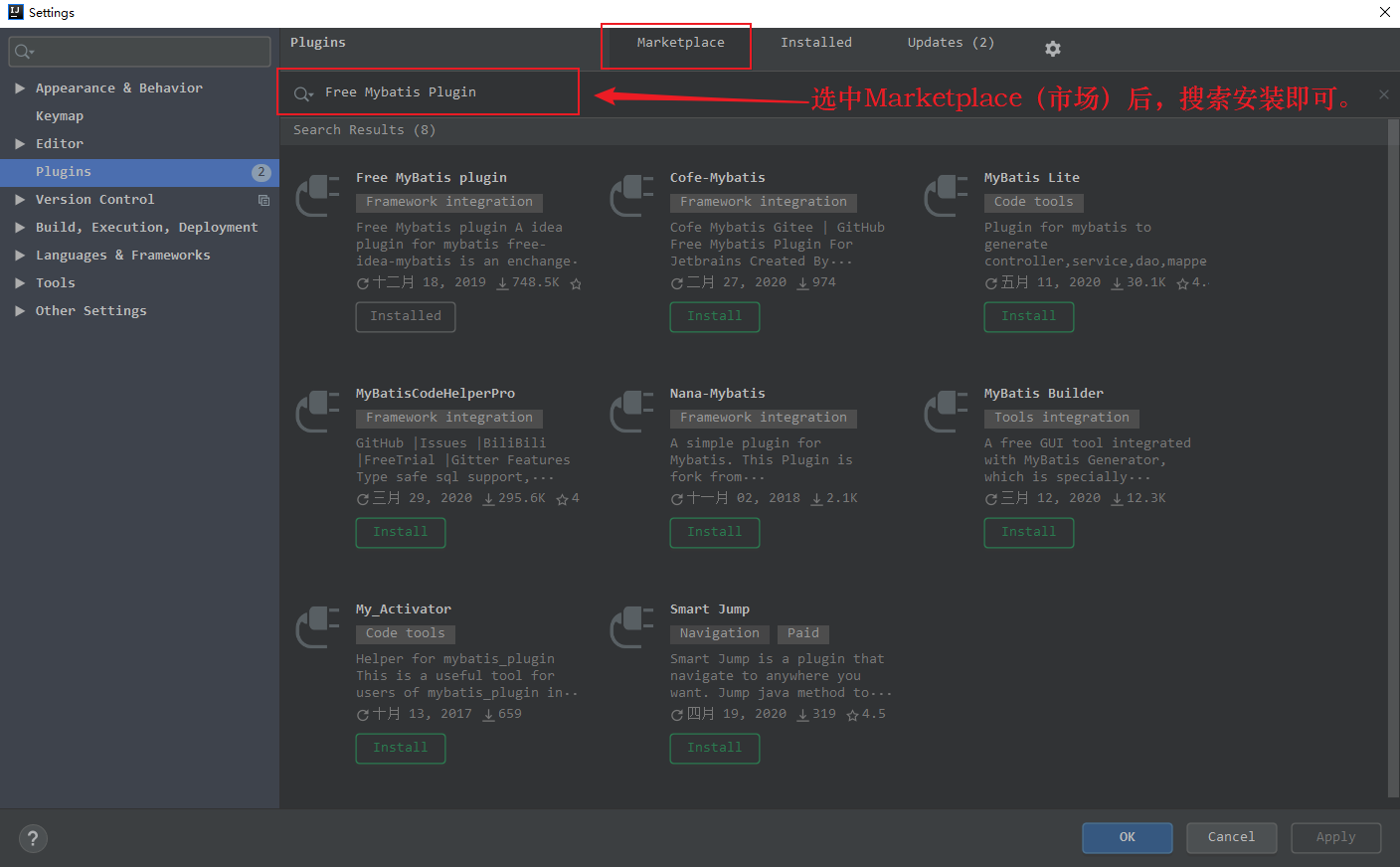Click the Smart Jump plugin icon
Viewport: 1400px width, 867px height.
coord(631,626)
